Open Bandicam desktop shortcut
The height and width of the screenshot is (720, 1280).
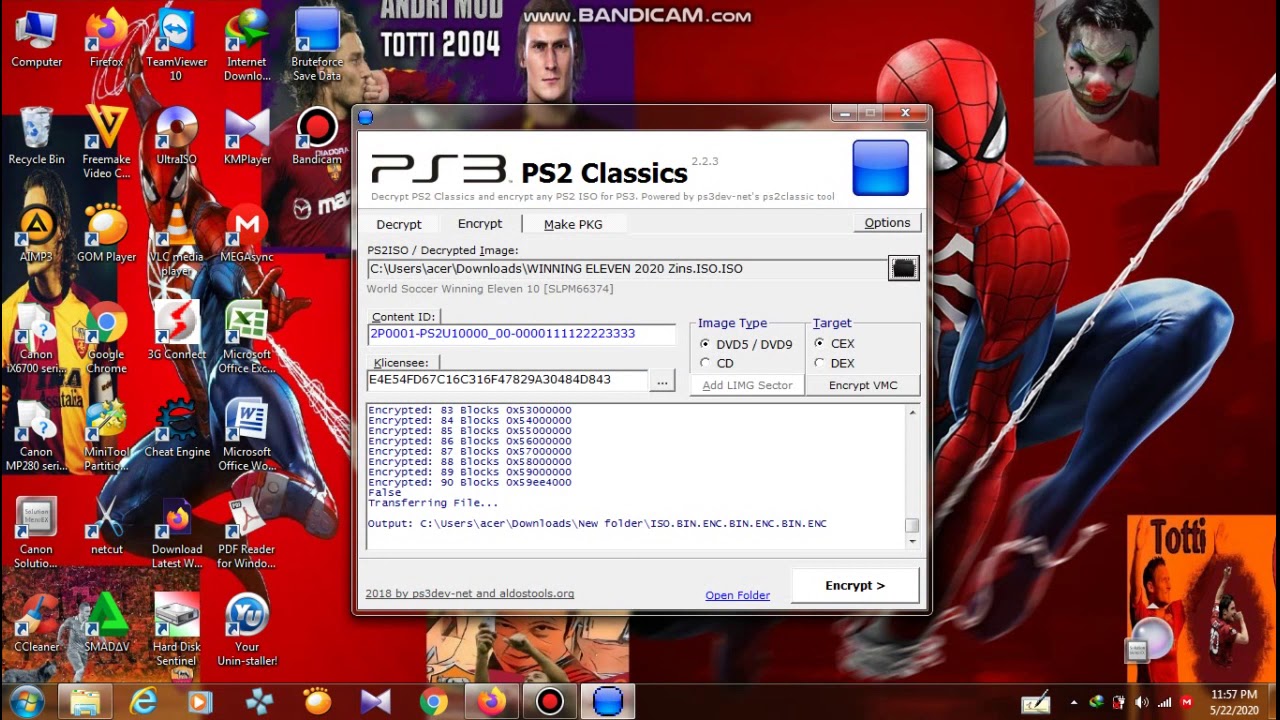[317, 135]
